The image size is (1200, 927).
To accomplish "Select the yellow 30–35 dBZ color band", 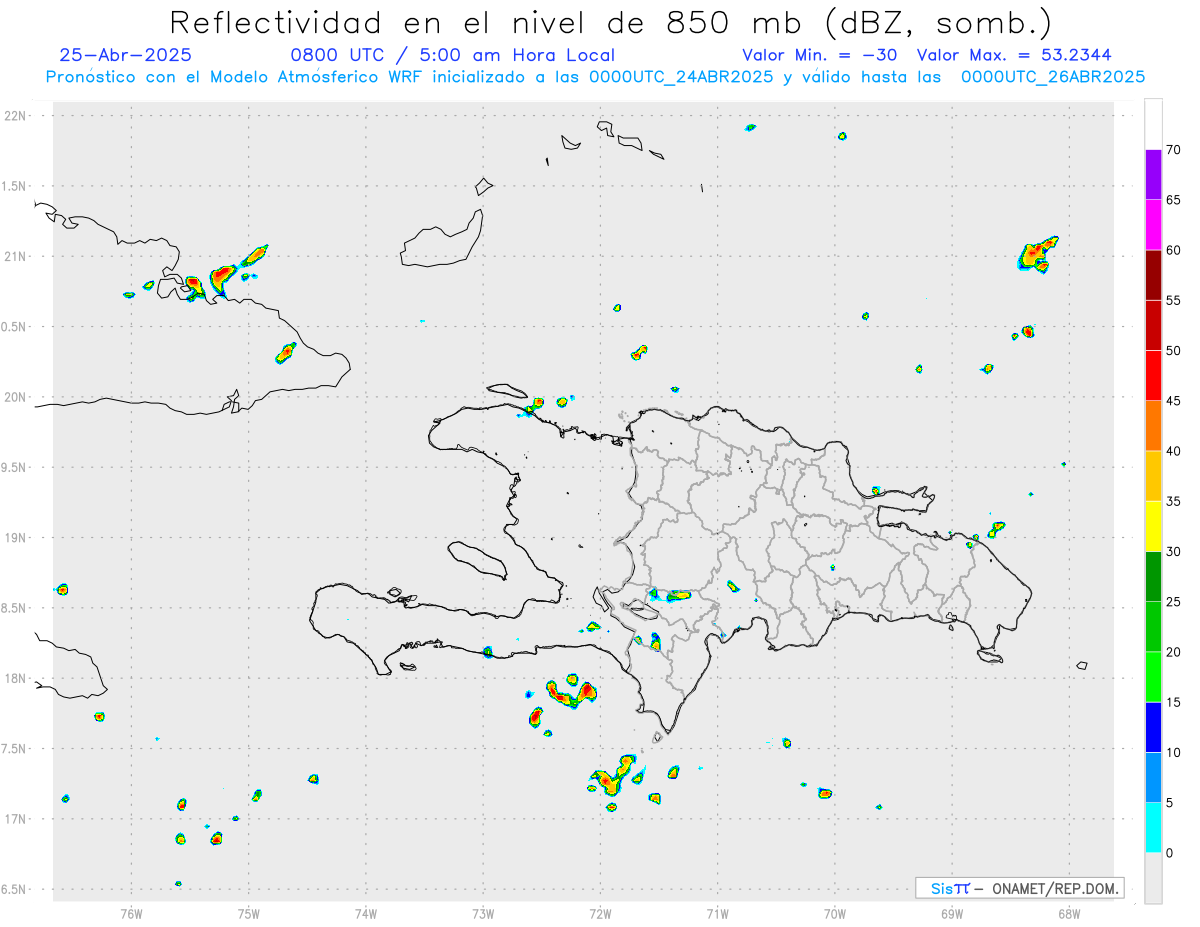I will [1153, 526].
